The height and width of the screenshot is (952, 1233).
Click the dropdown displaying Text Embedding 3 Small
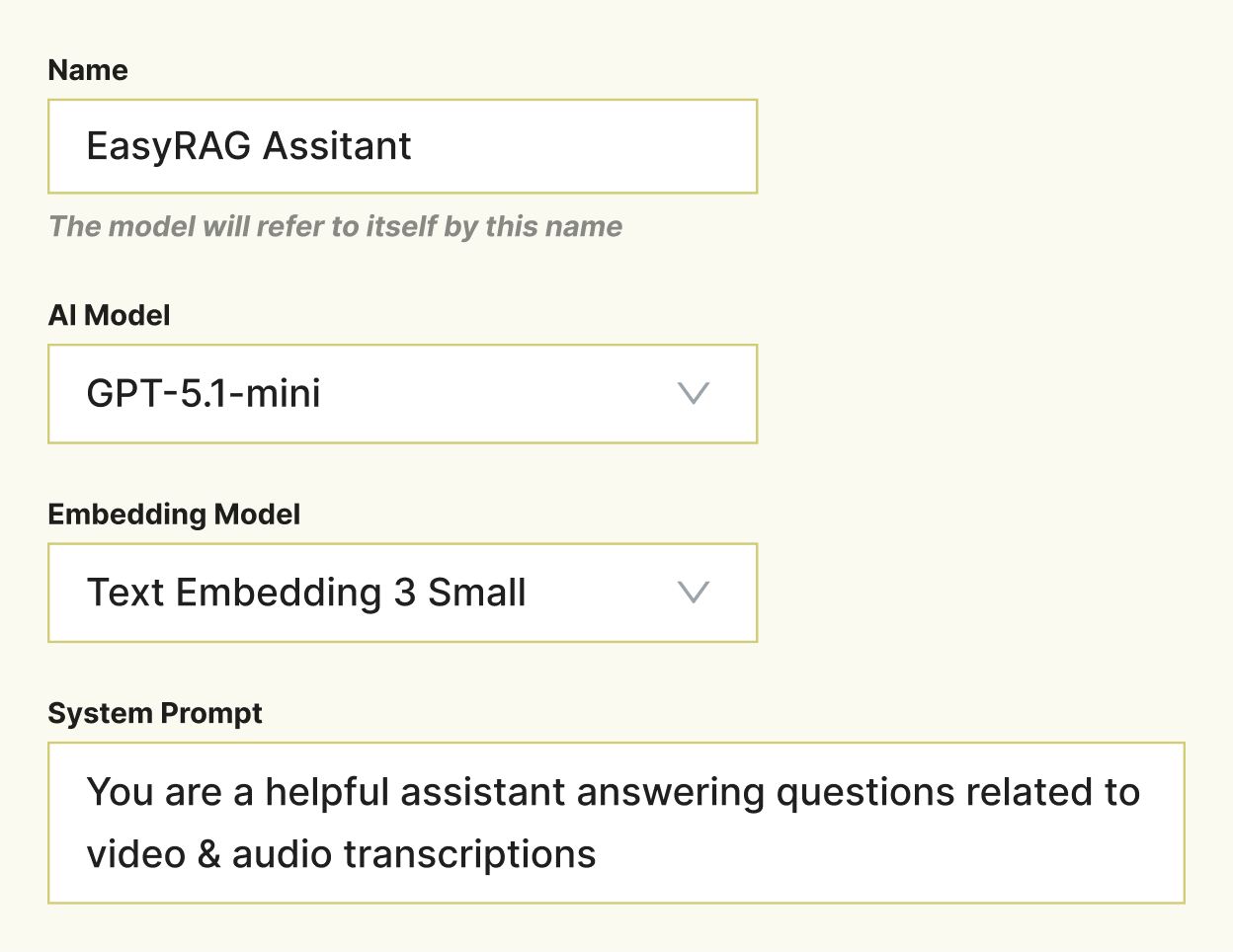(395, 593)
